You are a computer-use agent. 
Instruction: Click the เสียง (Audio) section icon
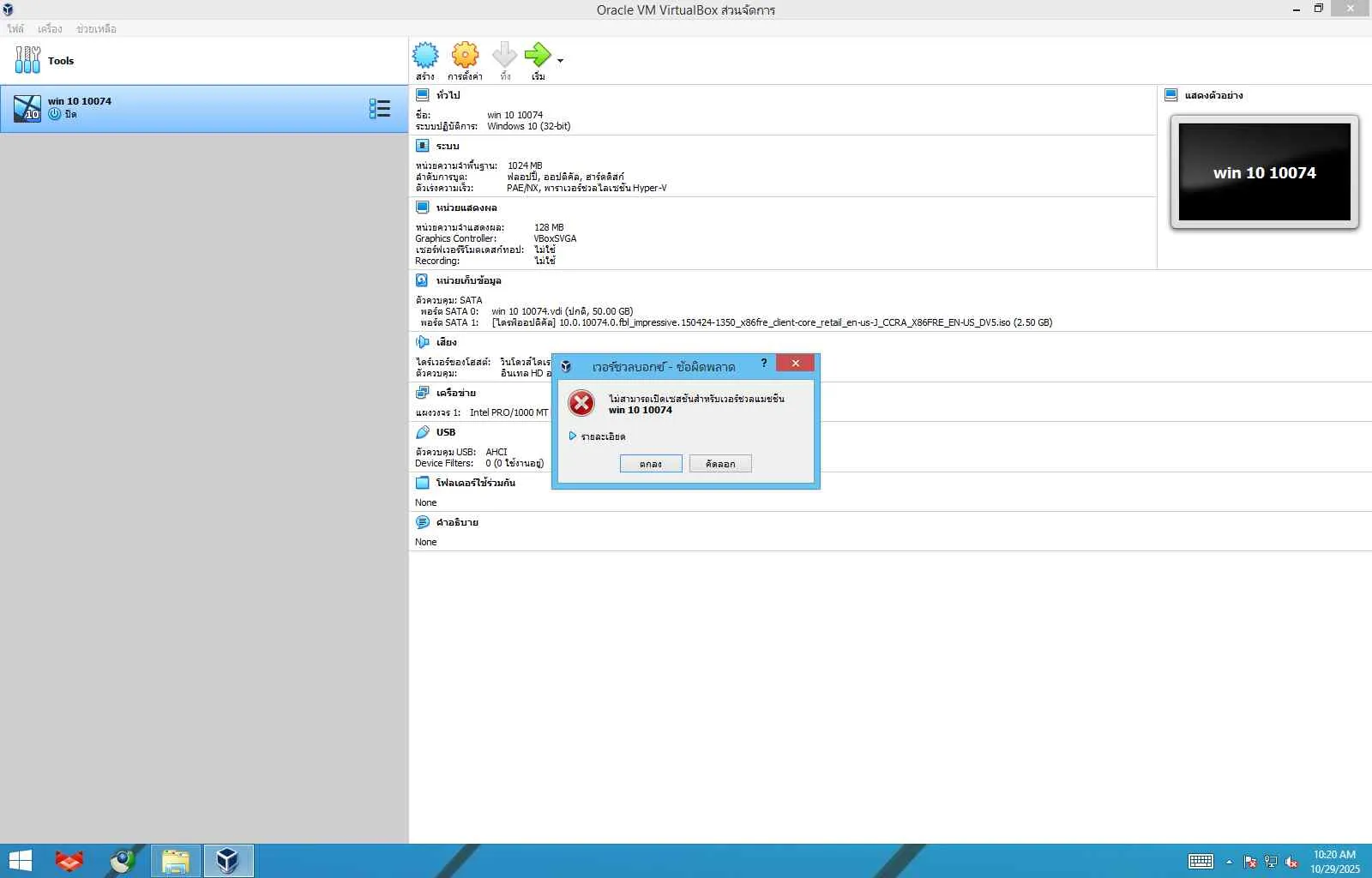422,342
